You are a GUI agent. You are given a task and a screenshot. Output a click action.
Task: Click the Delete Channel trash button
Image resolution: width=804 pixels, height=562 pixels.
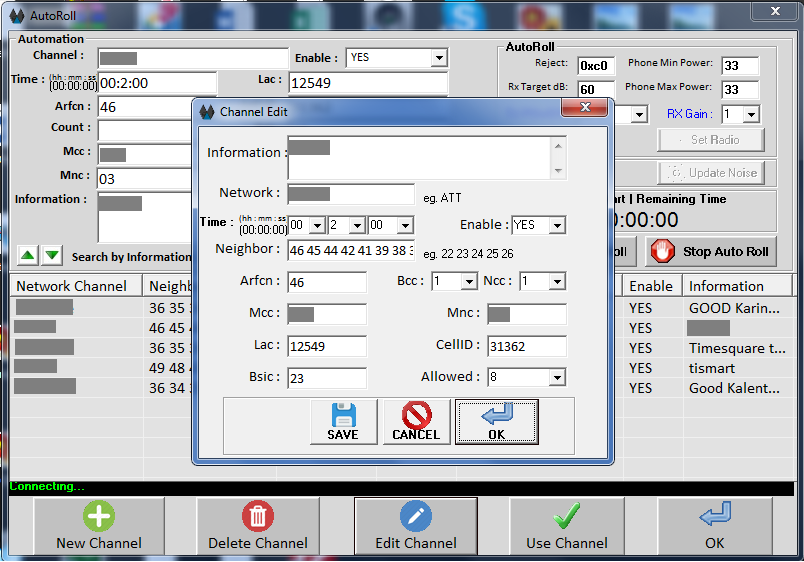click(257, 526)
